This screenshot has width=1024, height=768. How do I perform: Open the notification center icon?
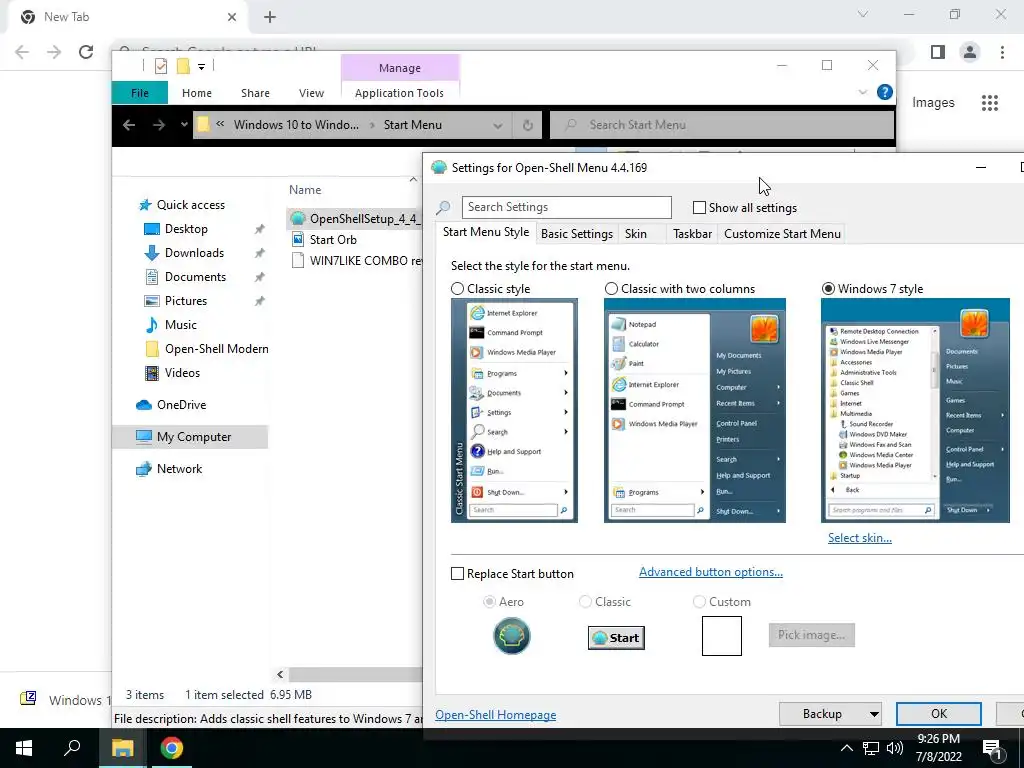click(992, 749)
